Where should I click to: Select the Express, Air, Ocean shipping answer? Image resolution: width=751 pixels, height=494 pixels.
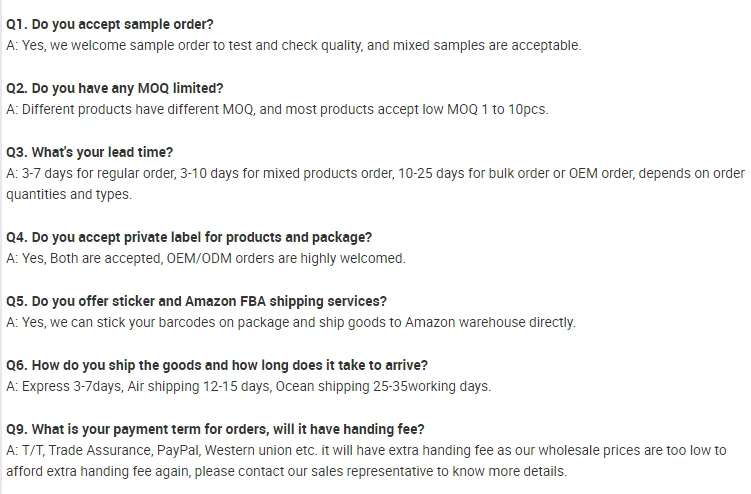click(249, 387)
